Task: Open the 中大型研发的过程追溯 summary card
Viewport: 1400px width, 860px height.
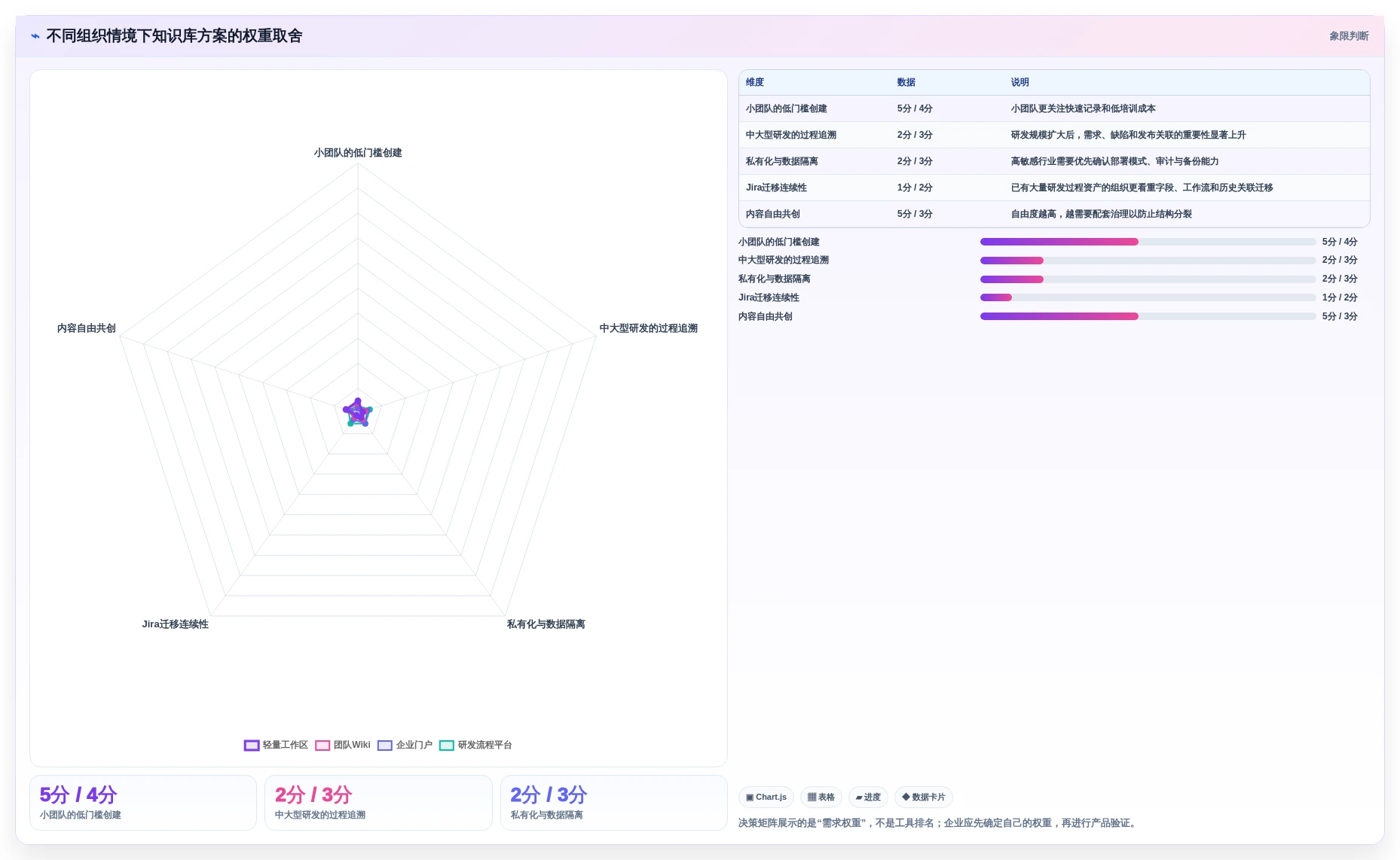Action: tap(378, 803)
